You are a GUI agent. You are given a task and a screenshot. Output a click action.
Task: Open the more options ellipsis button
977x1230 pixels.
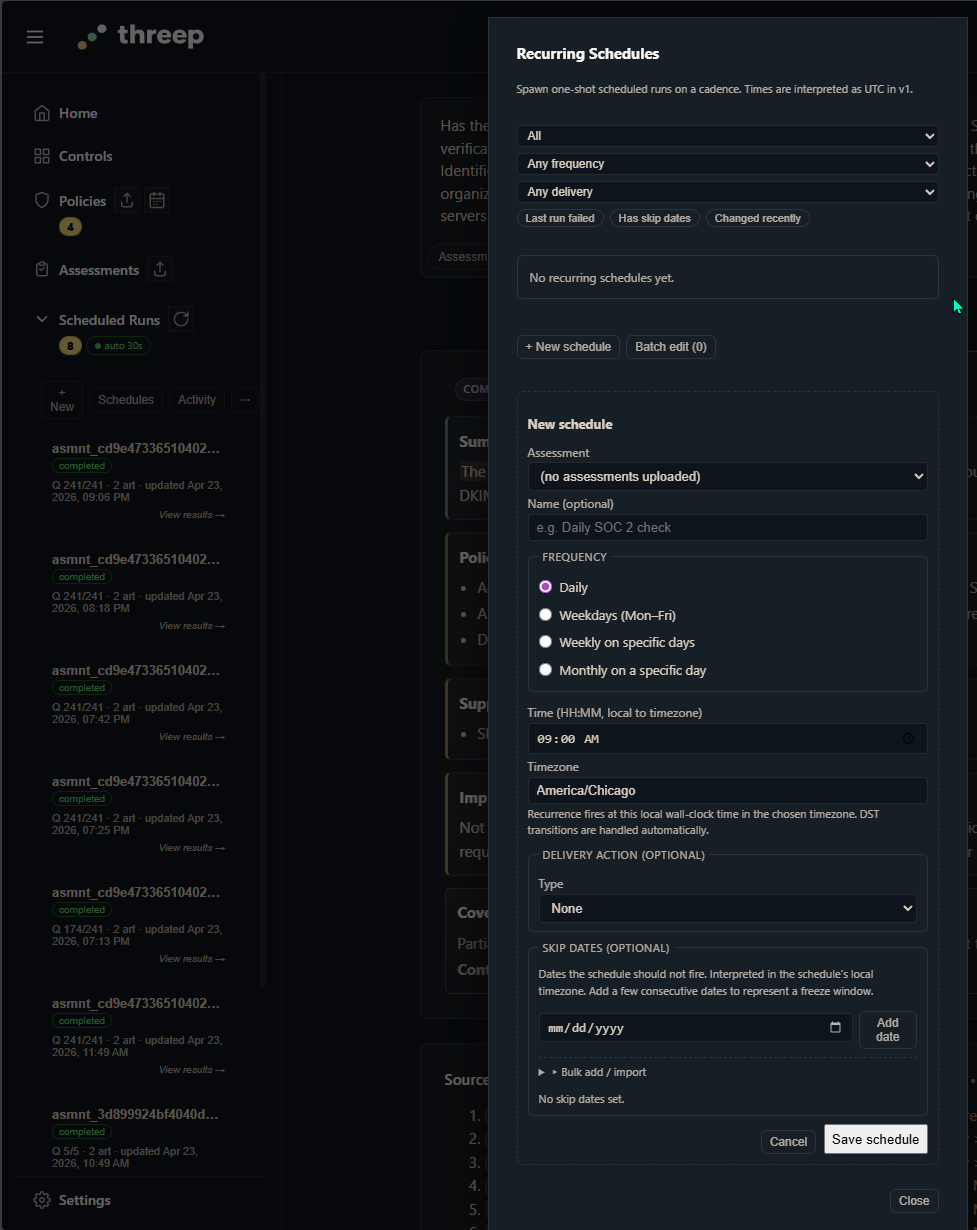pyautogui.click(x=245, y=400)
